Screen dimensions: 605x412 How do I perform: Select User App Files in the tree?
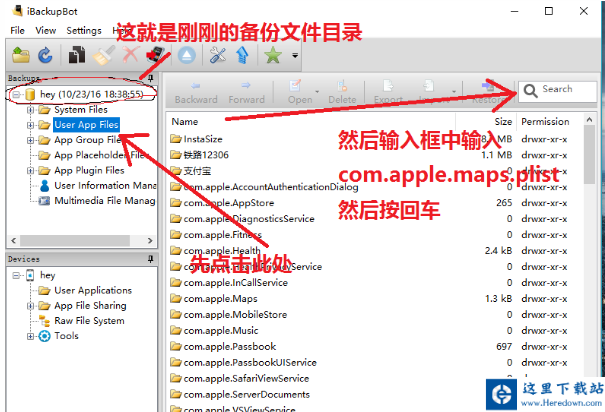pyautogui.click(x=86, y=125)
